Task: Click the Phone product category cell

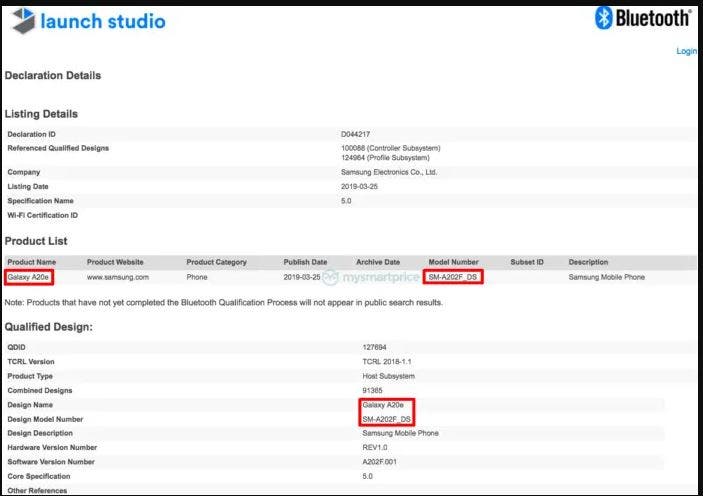Action: (197, 277)
